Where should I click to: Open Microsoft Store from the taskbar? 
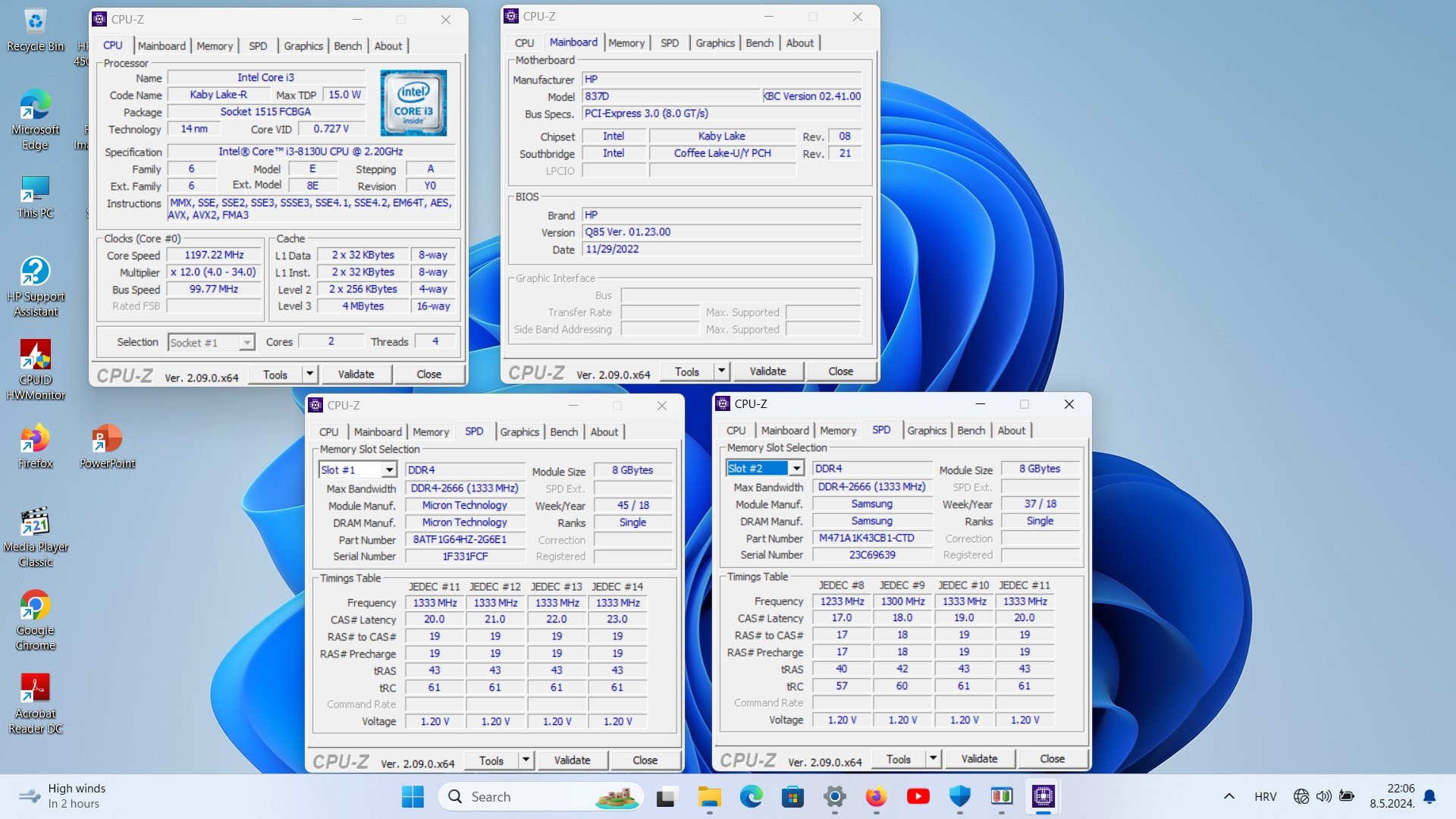click(x=792, y=796)
